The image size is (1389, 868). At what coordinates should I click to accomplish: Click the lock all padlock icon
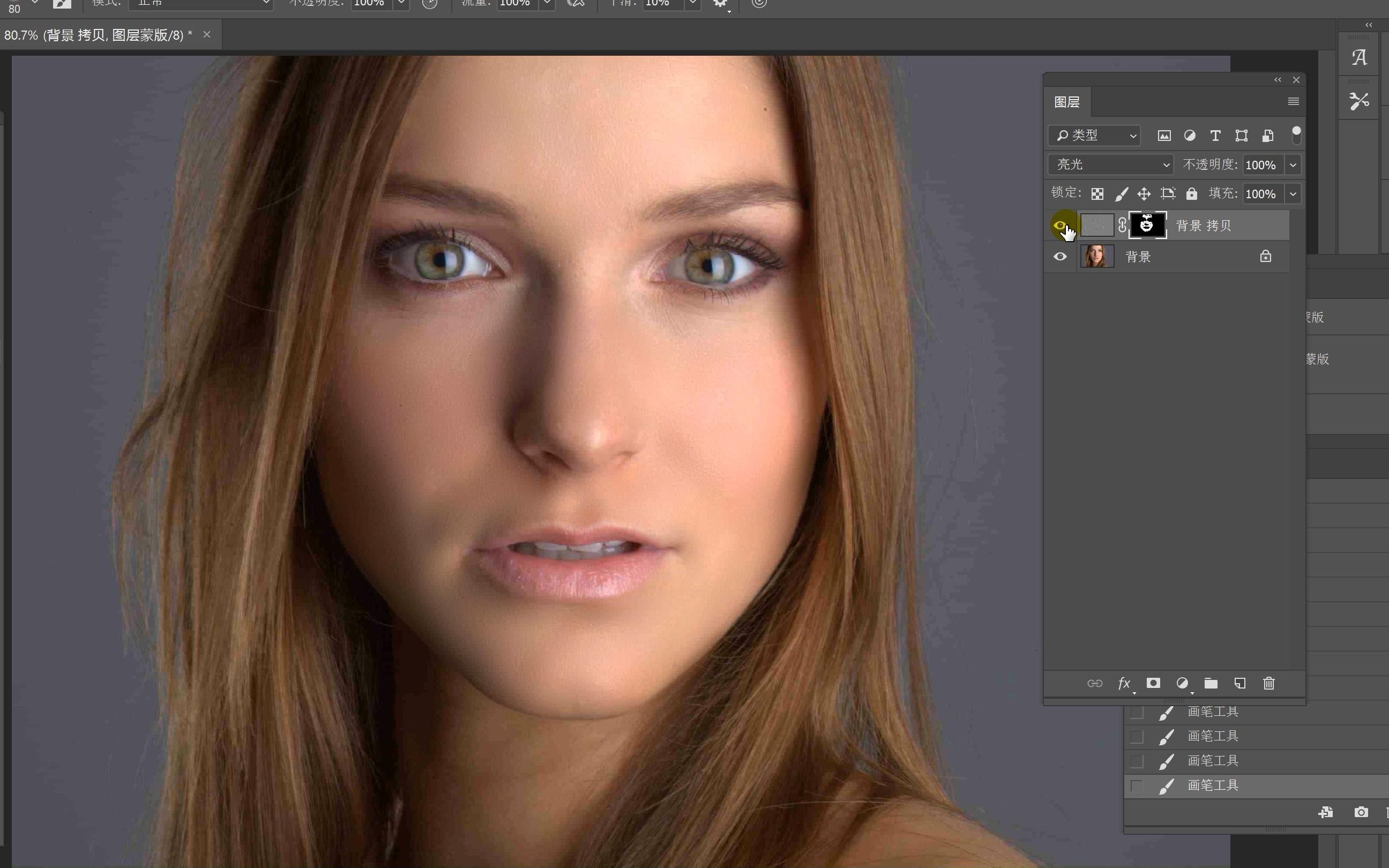[1192, 194]
